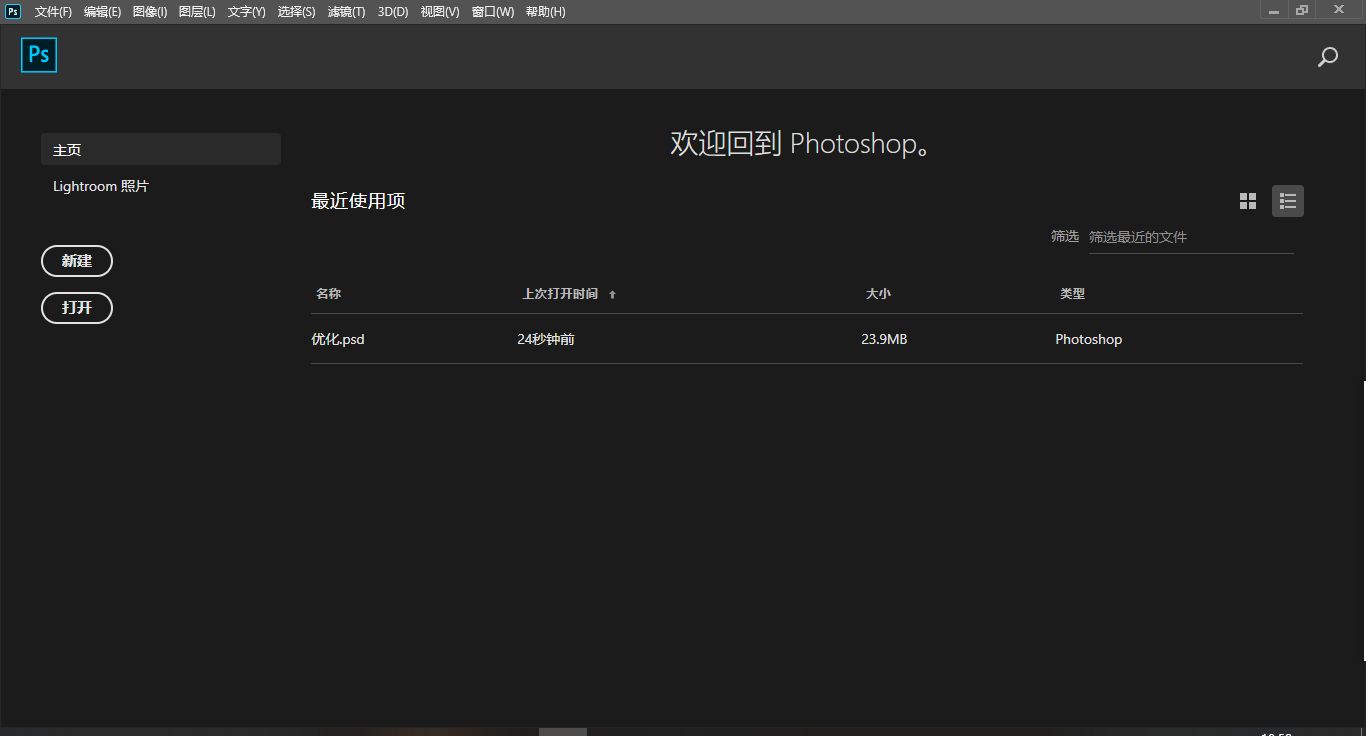Open the 窗口(W) menu
The width and height of the screenshot is (1366, 736).
pos(492,12)
